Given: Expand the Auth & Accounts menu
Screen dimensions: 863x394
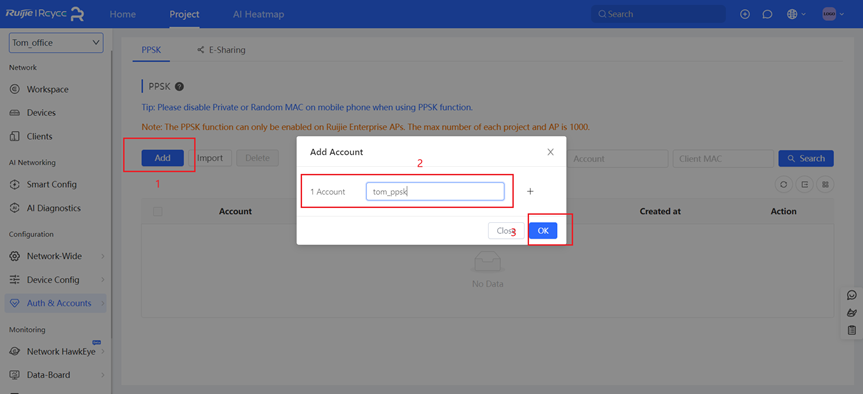Looking at the screenshot, I should click(56, 303).
